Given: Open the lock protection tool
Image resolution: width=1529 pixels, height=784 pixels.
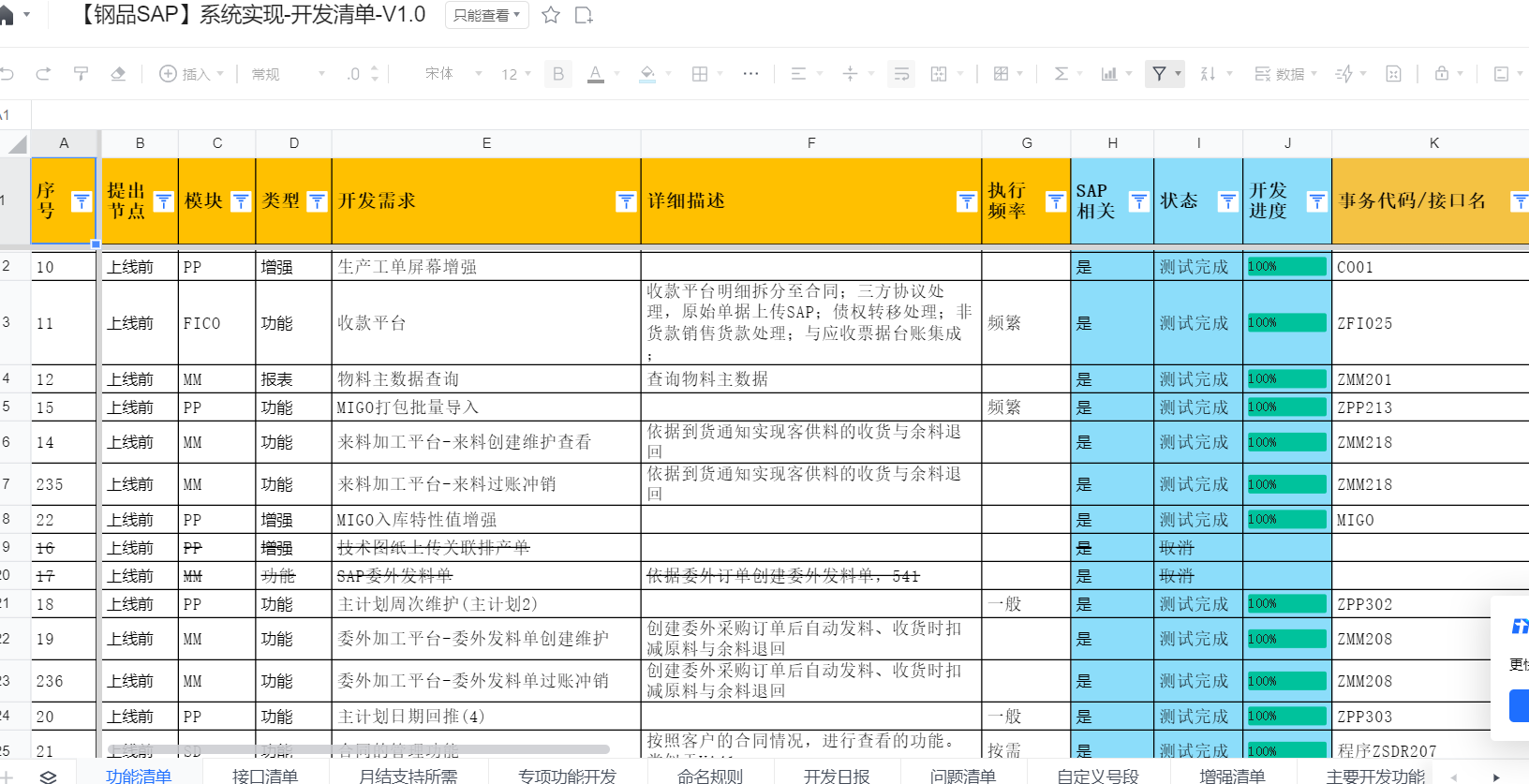Looking at the screenshot, I should click(1442, 74).
